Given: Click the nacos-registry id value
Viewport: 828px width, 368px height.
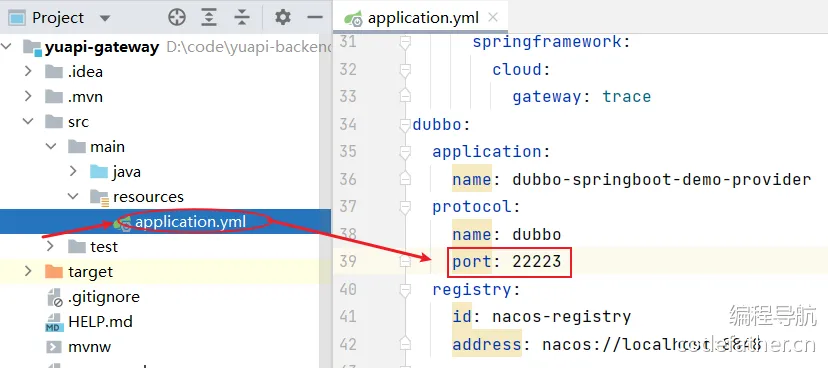Looking at the screenshot, I should click(561, 317).
